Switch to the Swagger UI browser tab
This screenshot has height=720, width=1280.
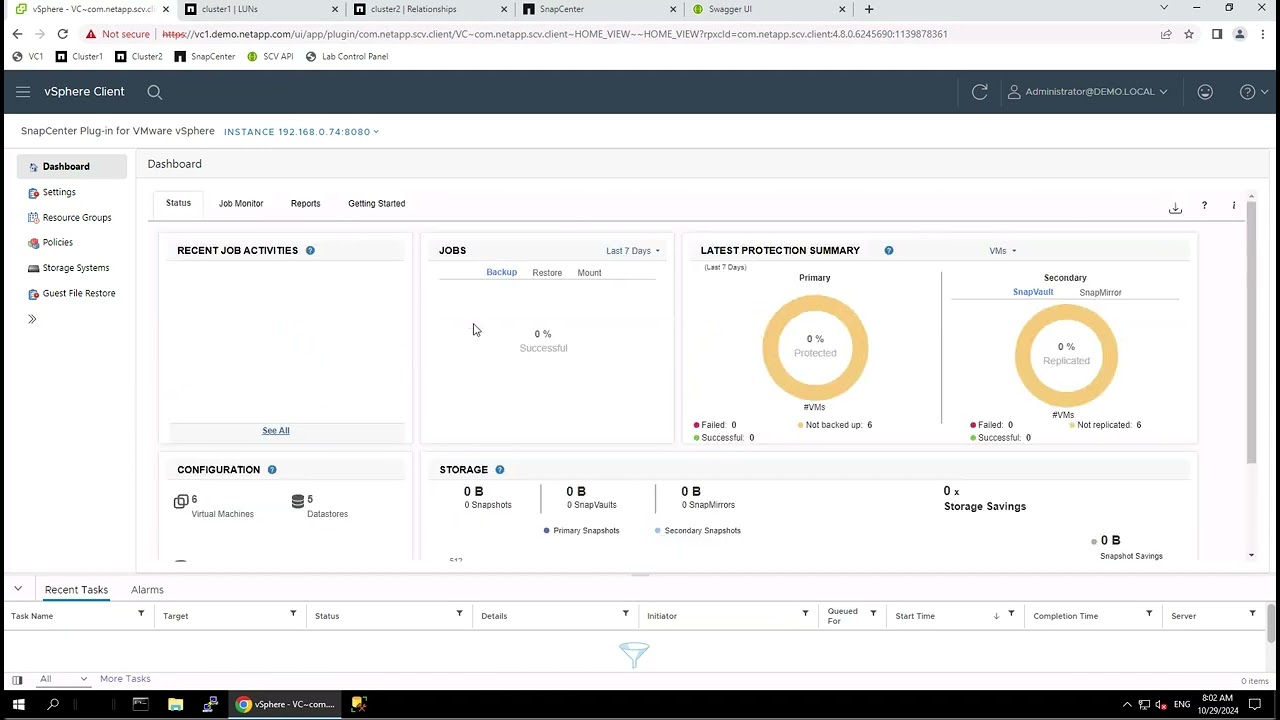[x=769, y=9]
